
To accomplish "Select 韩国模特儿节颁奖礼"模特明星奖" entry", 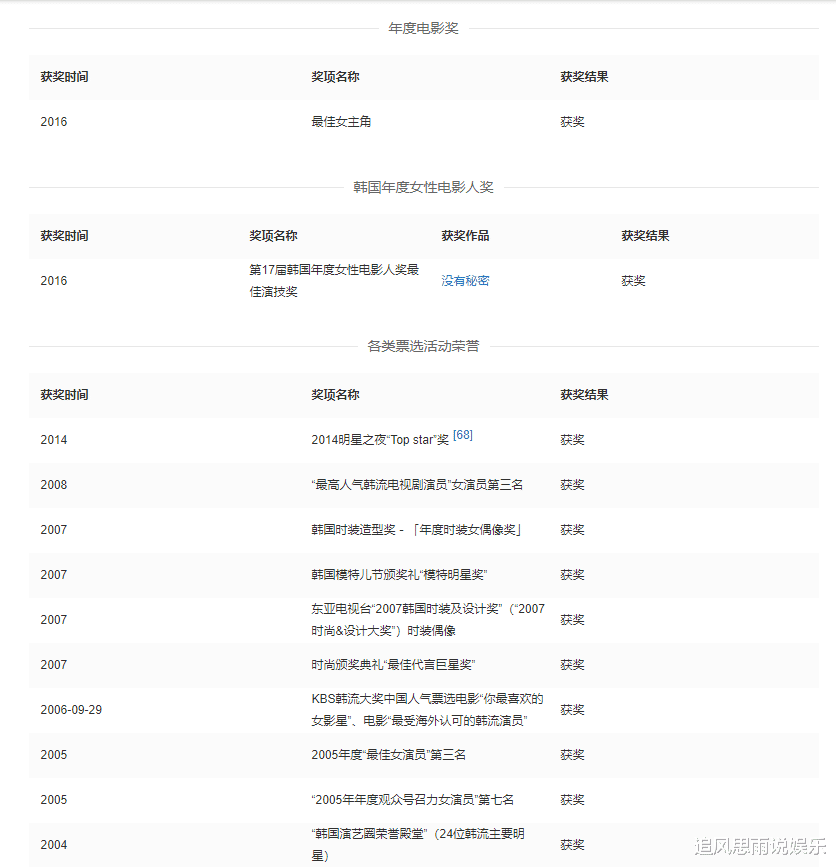I will (399, 575).
